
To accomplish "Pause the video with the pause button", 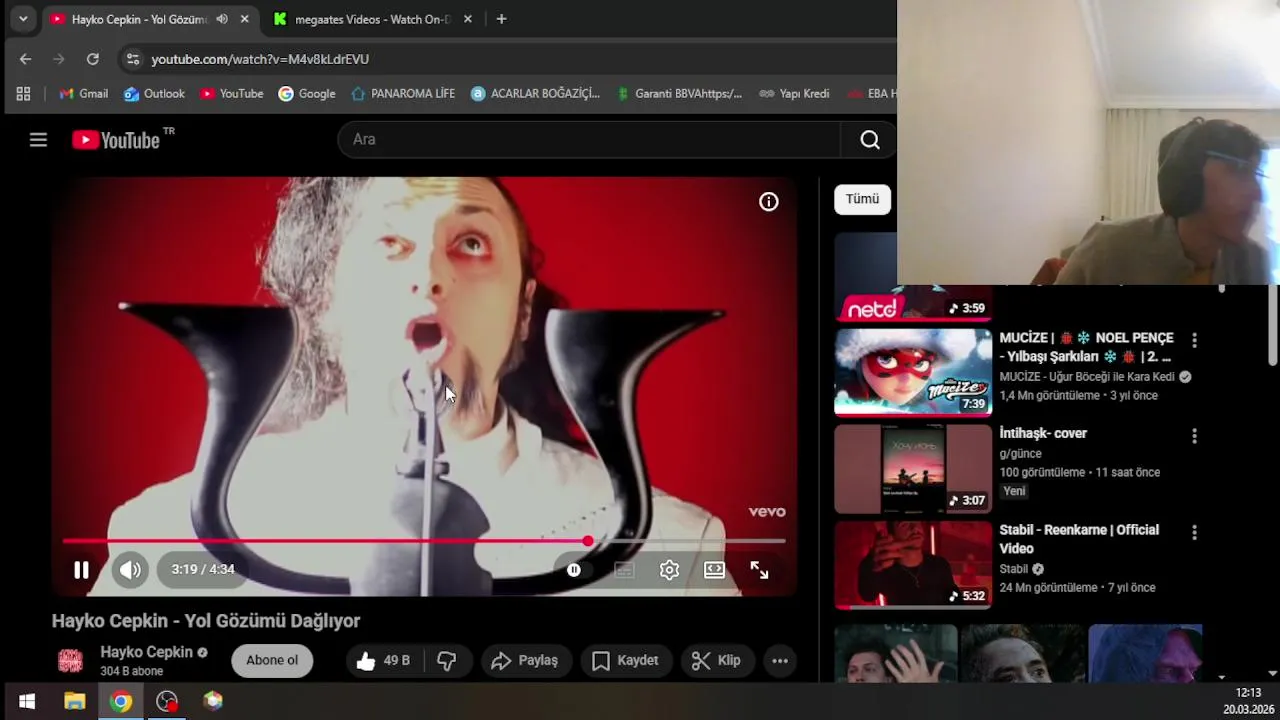I will pyautogui.click(x=81, y=570).
